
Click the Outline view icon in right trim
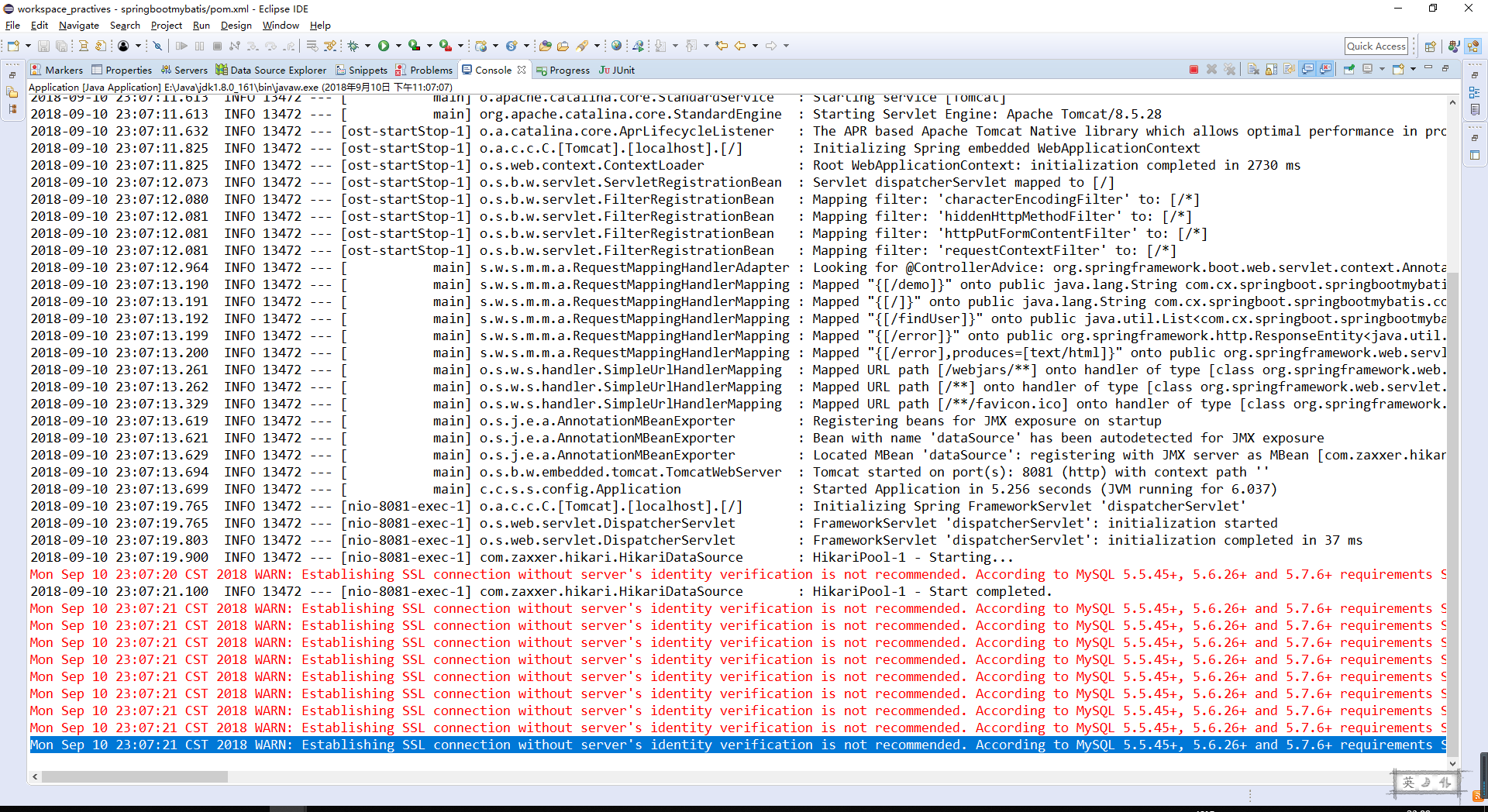[x=1475, y=93]
